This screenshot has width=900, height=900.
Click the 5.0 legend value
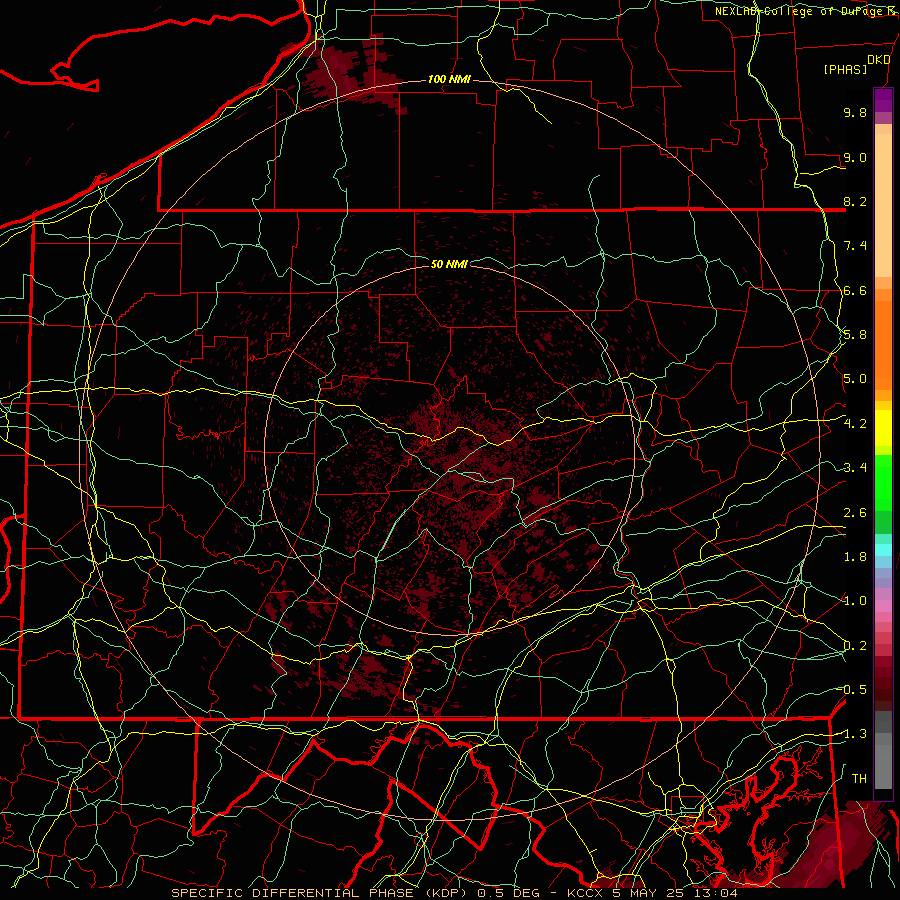[855, 379]
